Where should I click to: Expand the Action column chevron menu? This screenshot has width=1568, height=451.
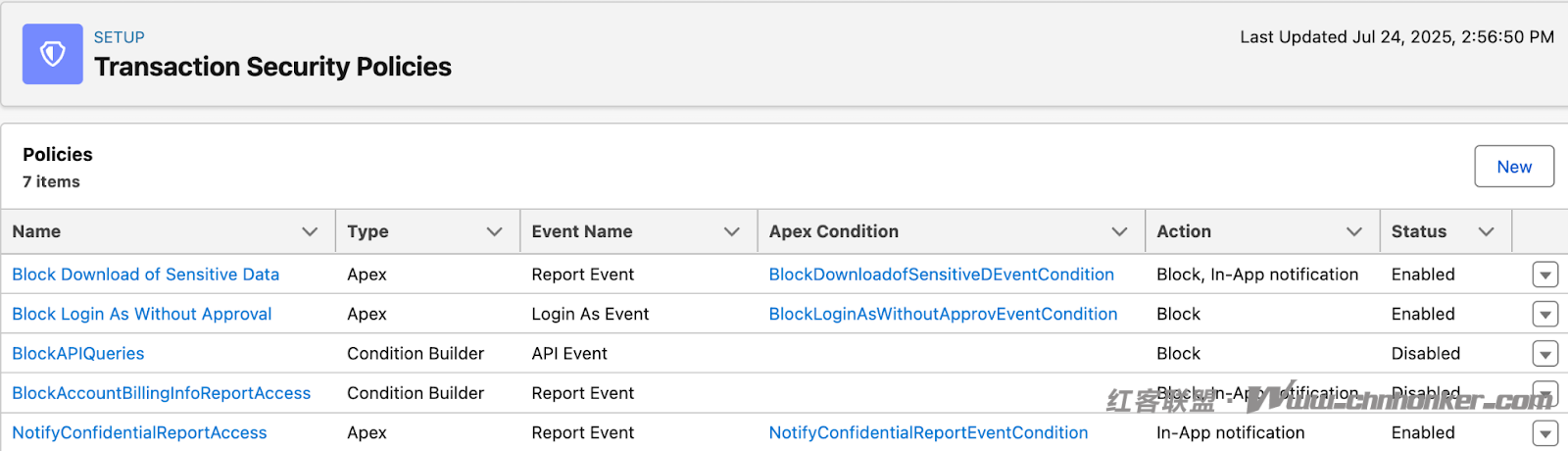[1354, 231]
